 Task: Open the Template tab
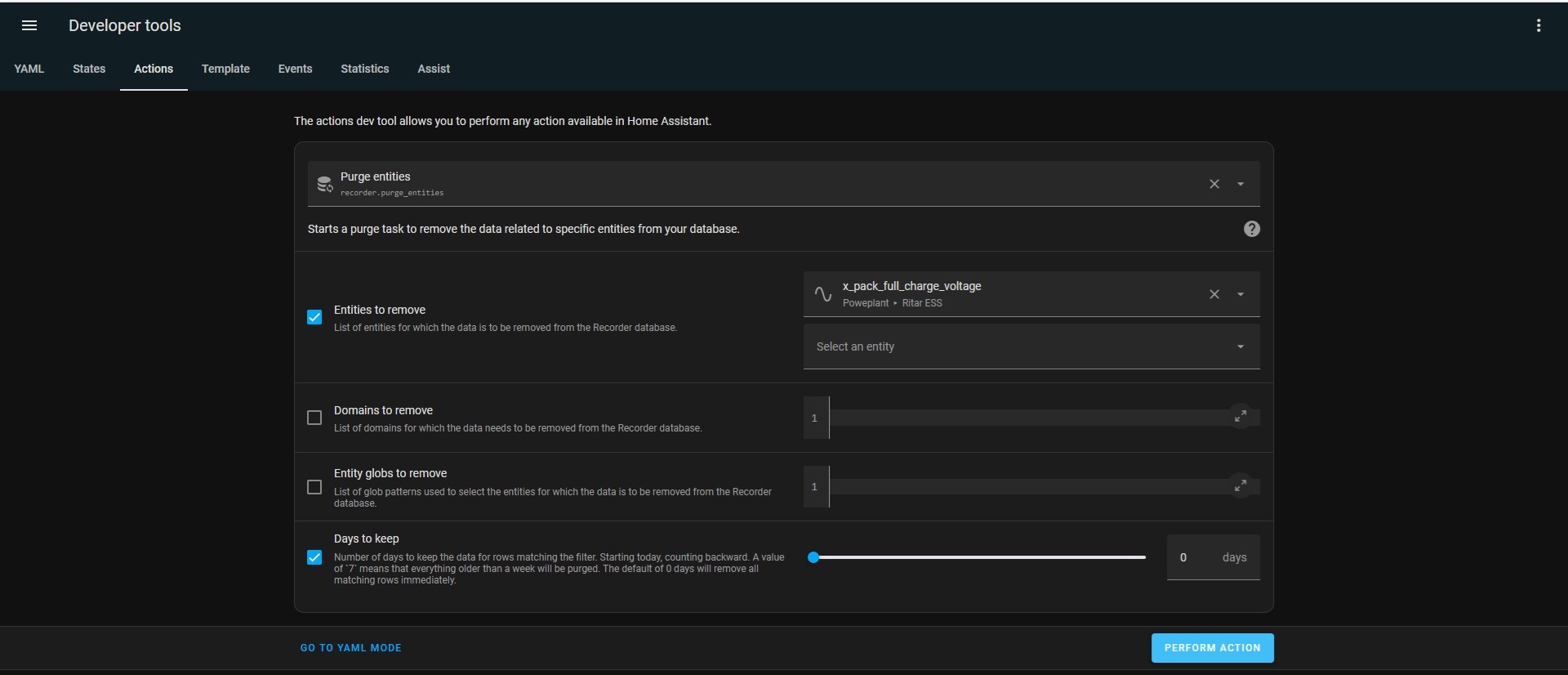225,69
